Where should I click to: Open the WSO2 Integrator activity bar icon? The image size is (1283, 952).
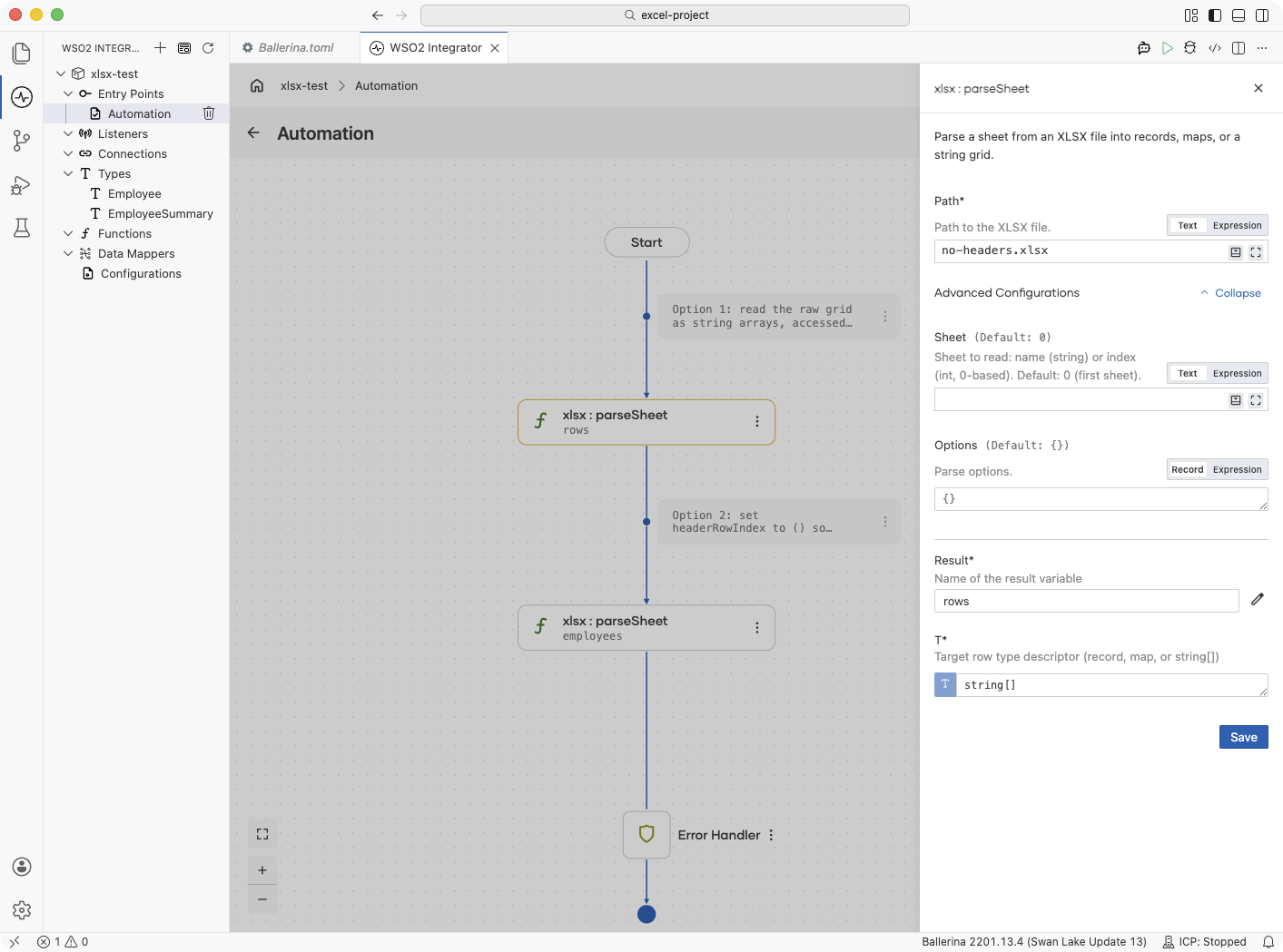tap(22, 97)
